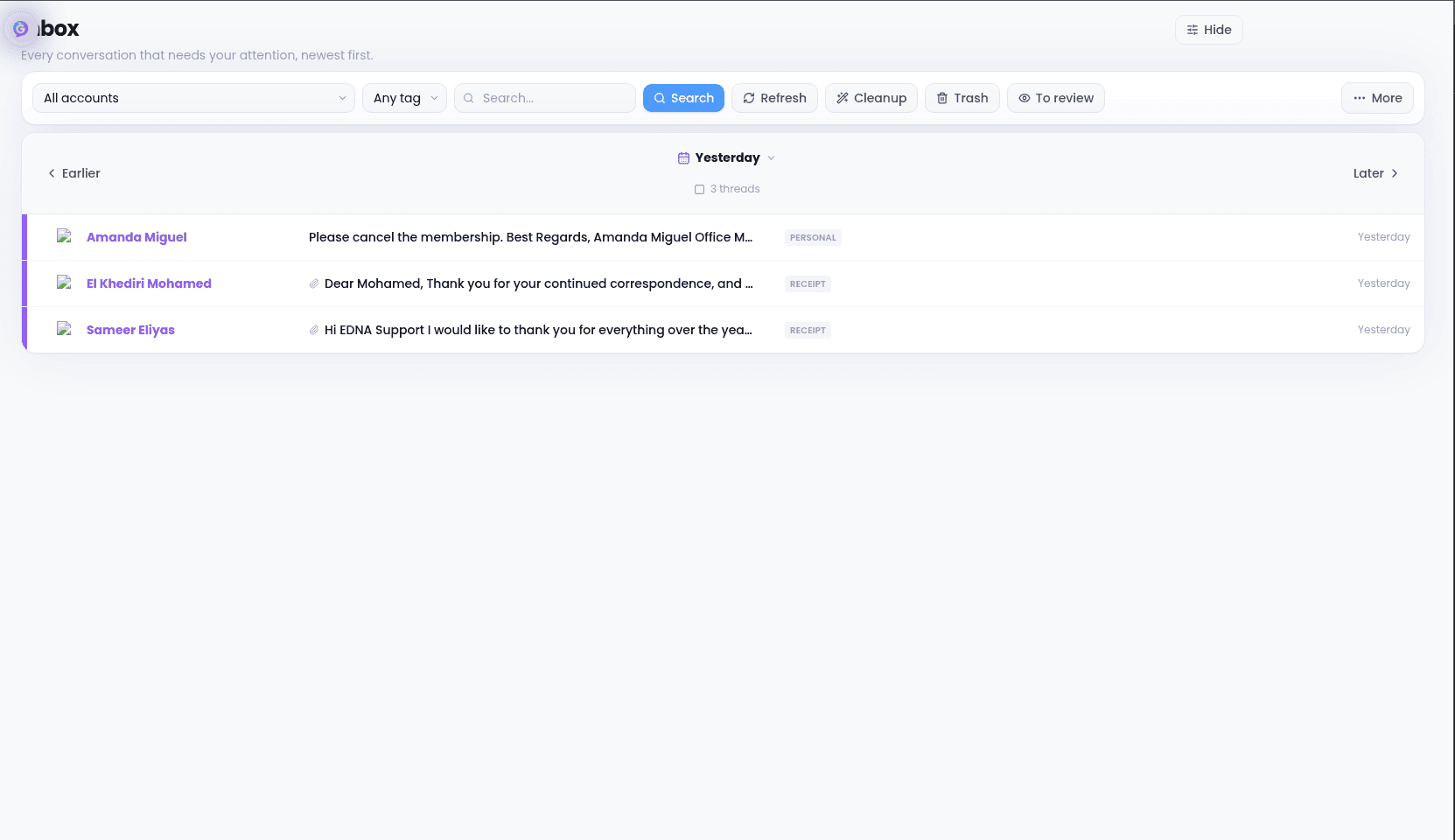Open the 'Dear Mohamed, Thank you' message preview
Image resolution: width=1455 pixels, height=840 pixels.
[x=538, y=283]
